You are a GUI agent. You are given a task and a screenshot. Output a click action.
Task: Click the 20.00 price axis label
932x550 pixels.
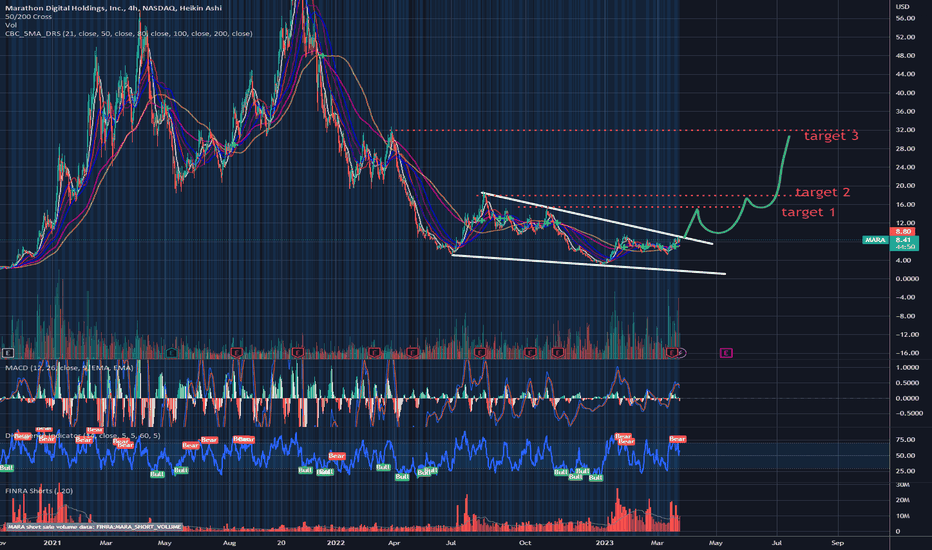(905, 186)
